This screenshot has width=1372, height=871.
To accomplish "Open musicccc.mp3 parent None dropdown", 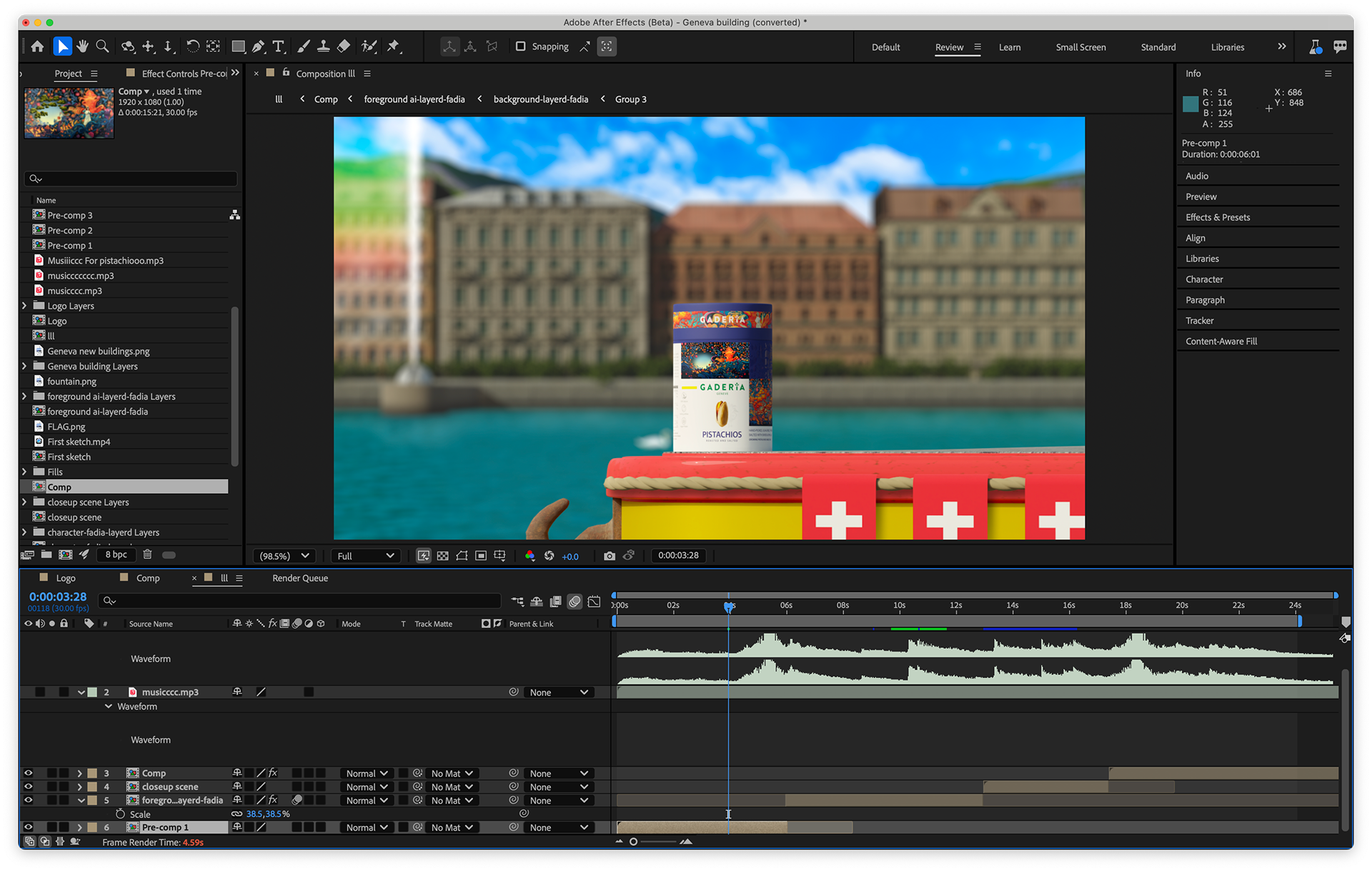I will click(559, 692).
